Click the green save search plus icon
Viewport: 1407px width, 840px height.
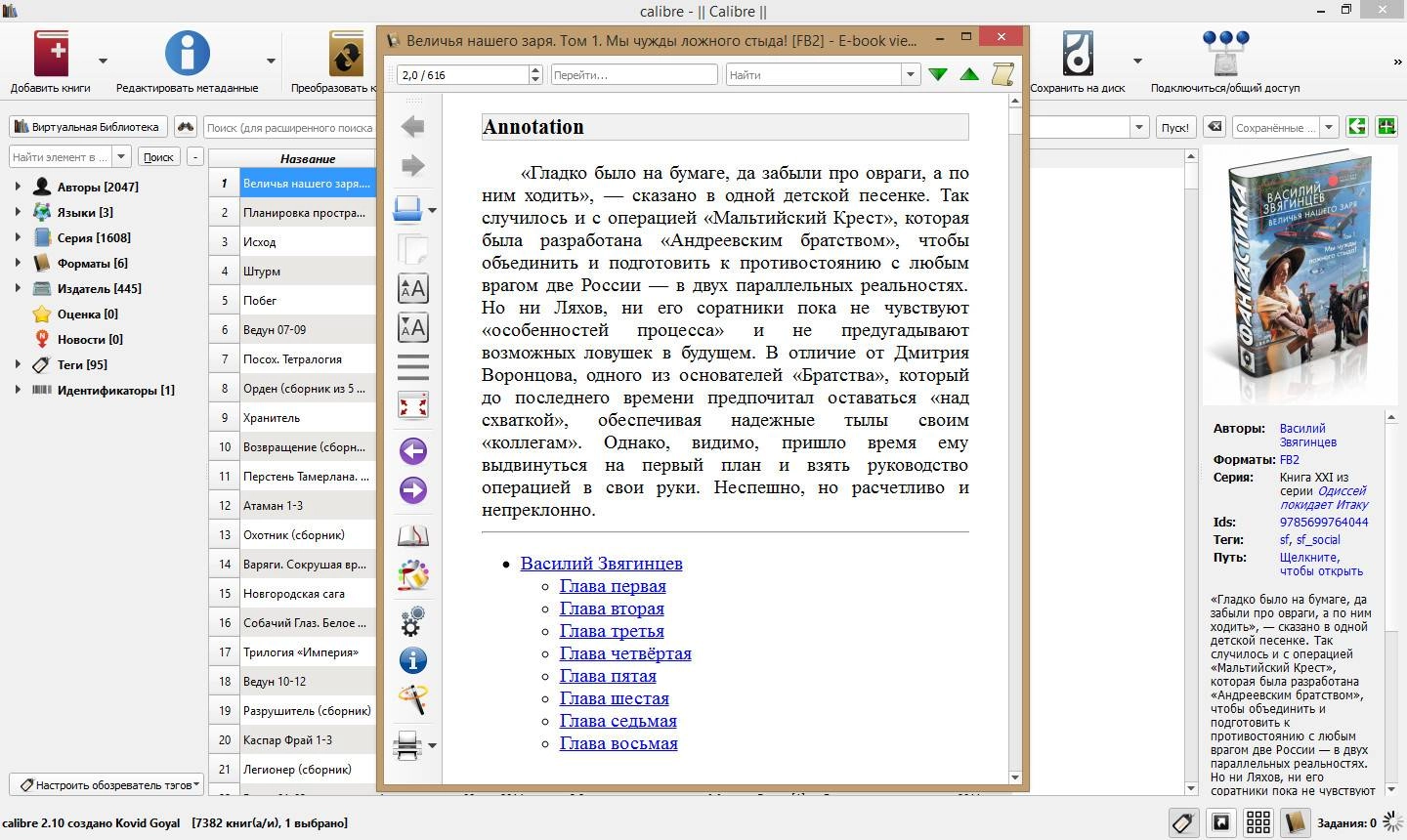pos(1386,127)
